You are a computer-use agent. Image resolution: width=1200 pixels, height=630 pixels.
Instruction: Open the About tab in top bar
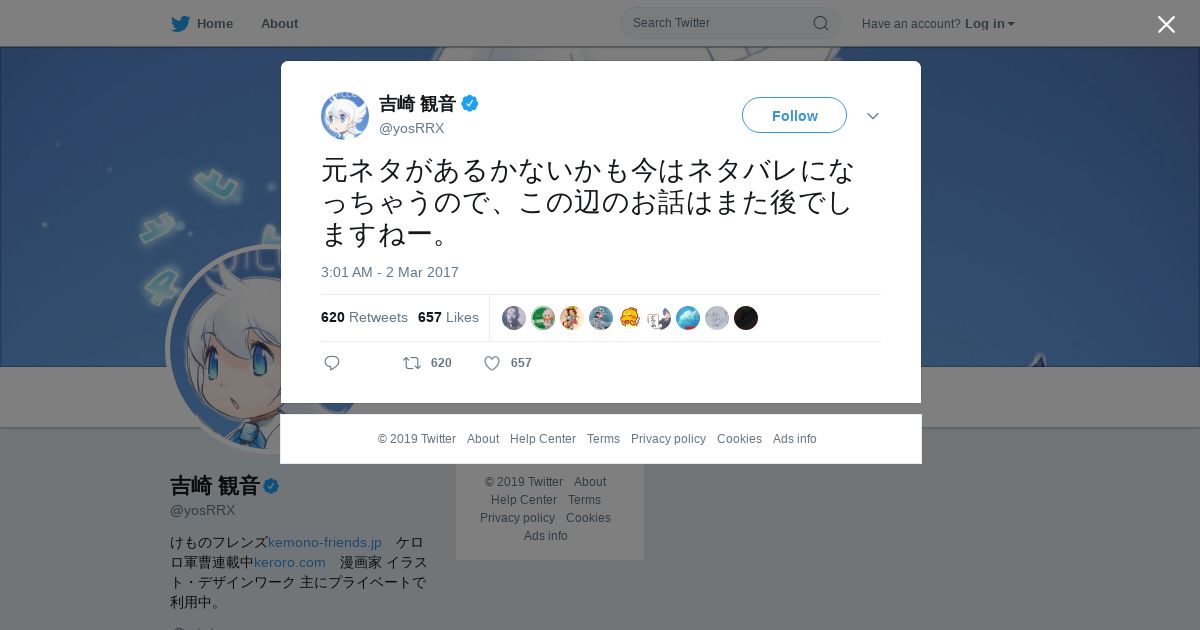(279, 24)
